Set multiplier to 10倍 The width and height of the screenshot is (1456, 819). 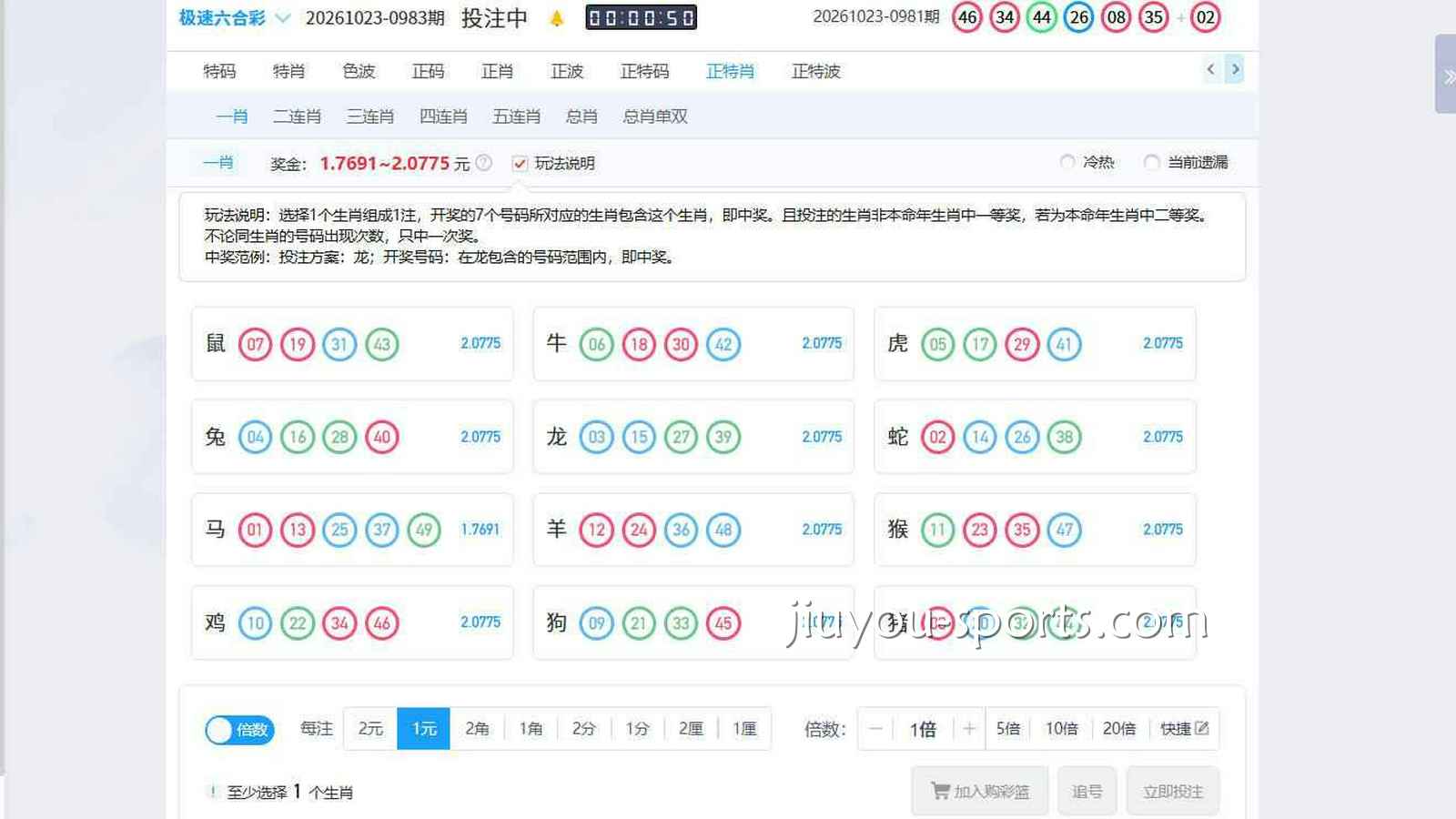point(1062,729)
